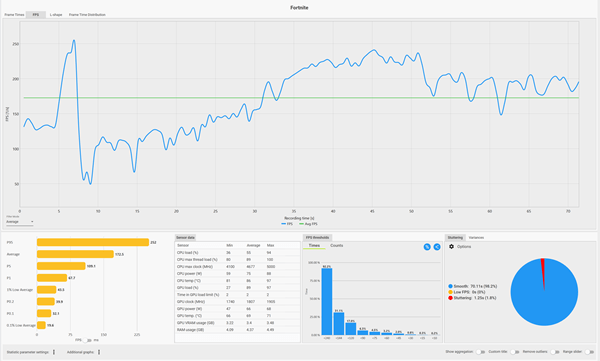Viewport: 600px width, 361px height.
Task: Select the Time in GPU load limit (%) row
Action: [x=237, y=295]
